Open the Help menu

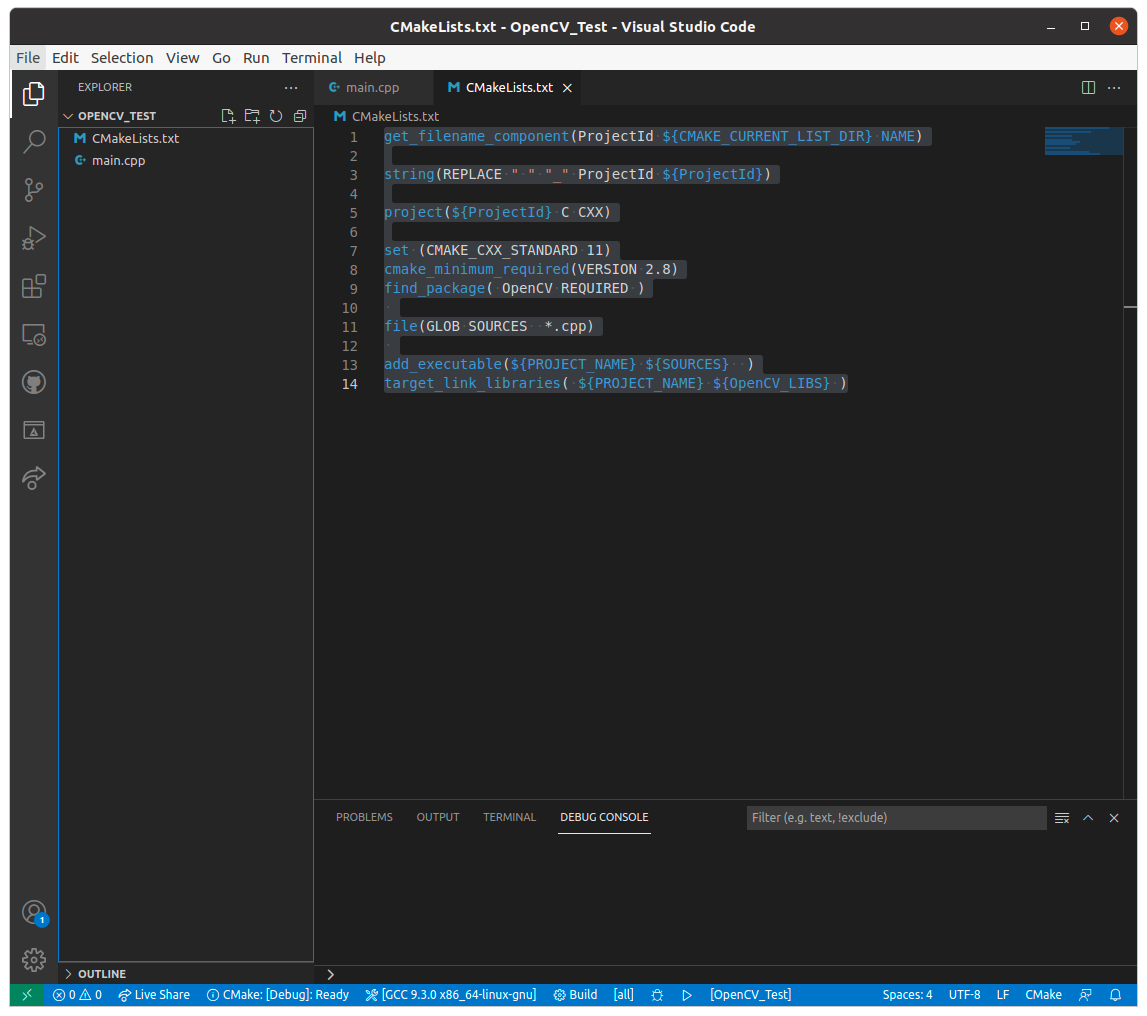[x=369, y=58]
